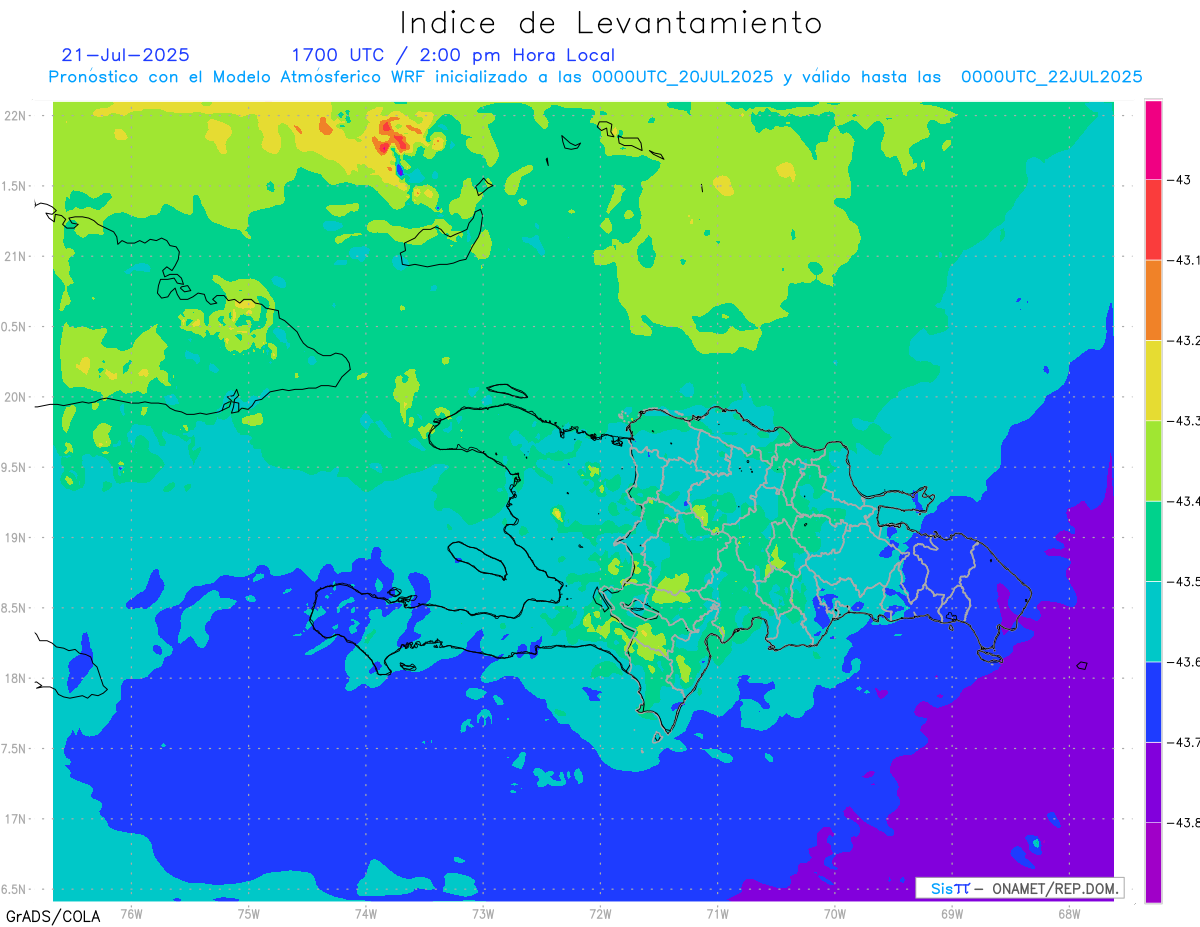
Task: Select the yellow swatch above -43.3
Action: point(1153,380)
